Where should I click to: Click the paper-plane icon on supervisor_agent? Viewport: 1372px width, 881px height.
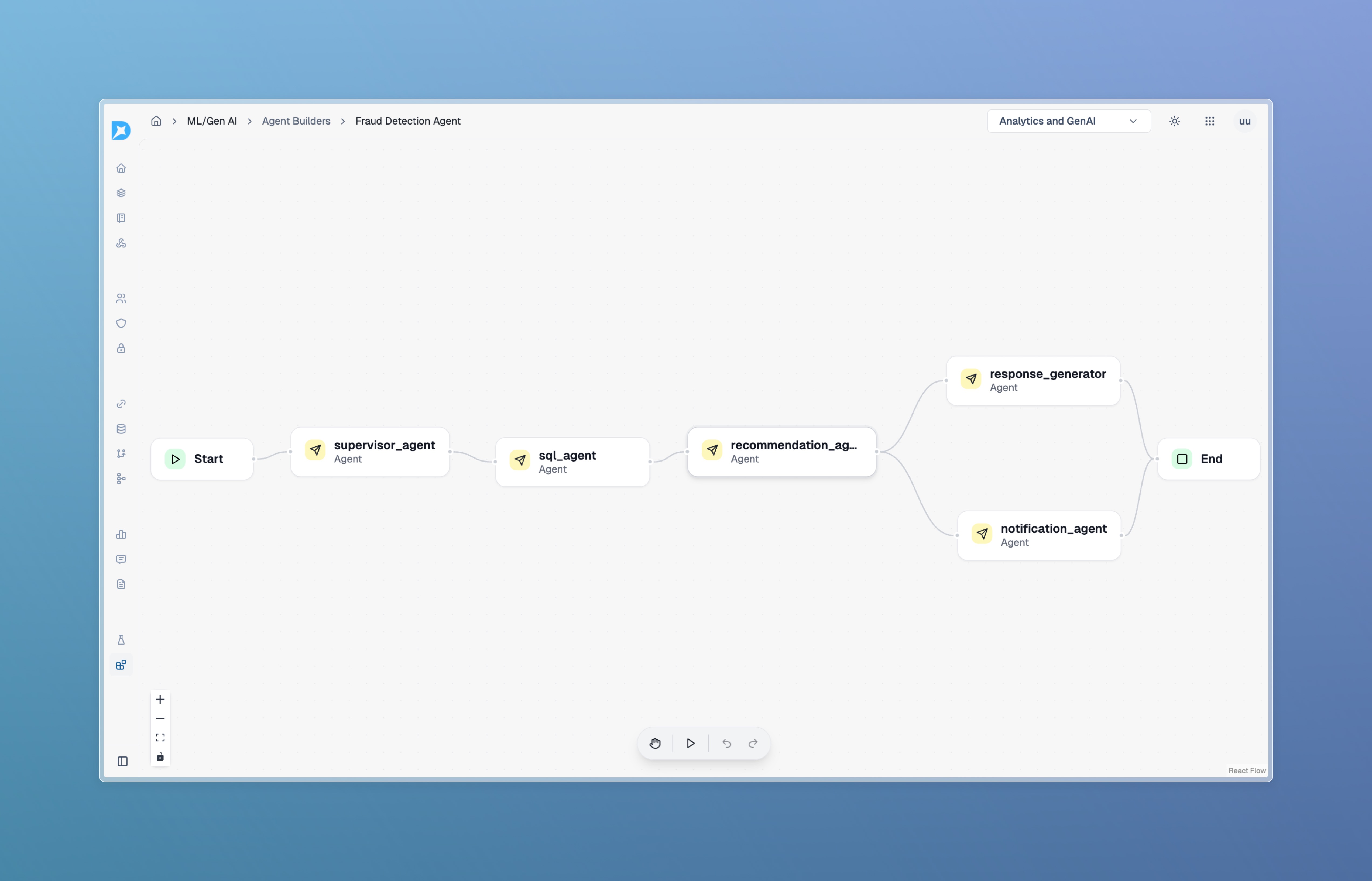click(x=315, y=450)
